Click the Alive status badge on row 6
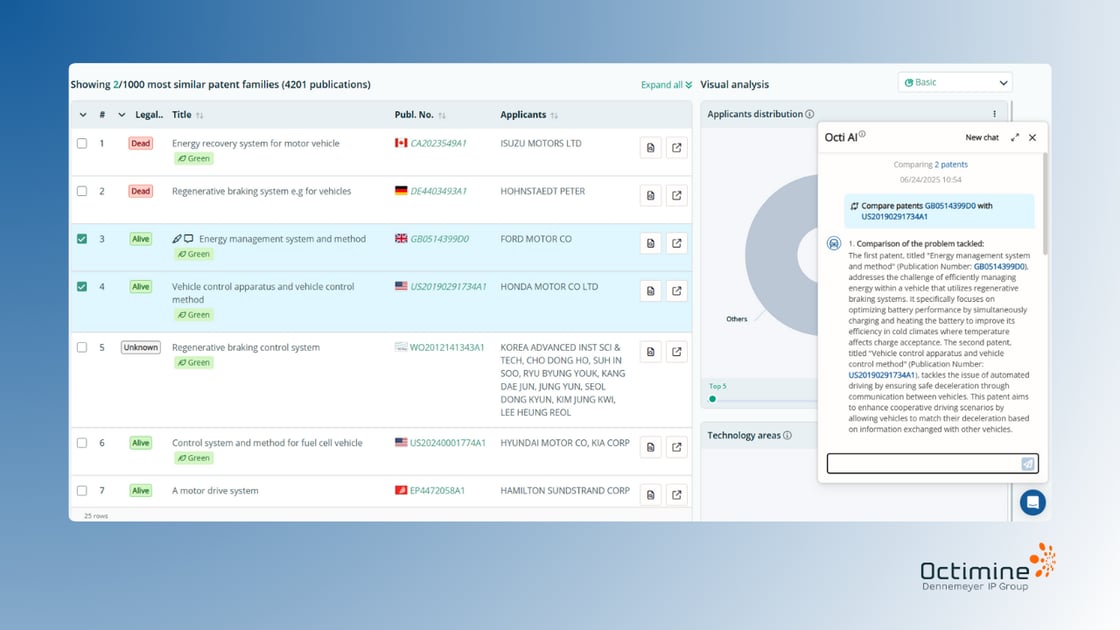This screenshot has width=1120, height=630. 141,443
